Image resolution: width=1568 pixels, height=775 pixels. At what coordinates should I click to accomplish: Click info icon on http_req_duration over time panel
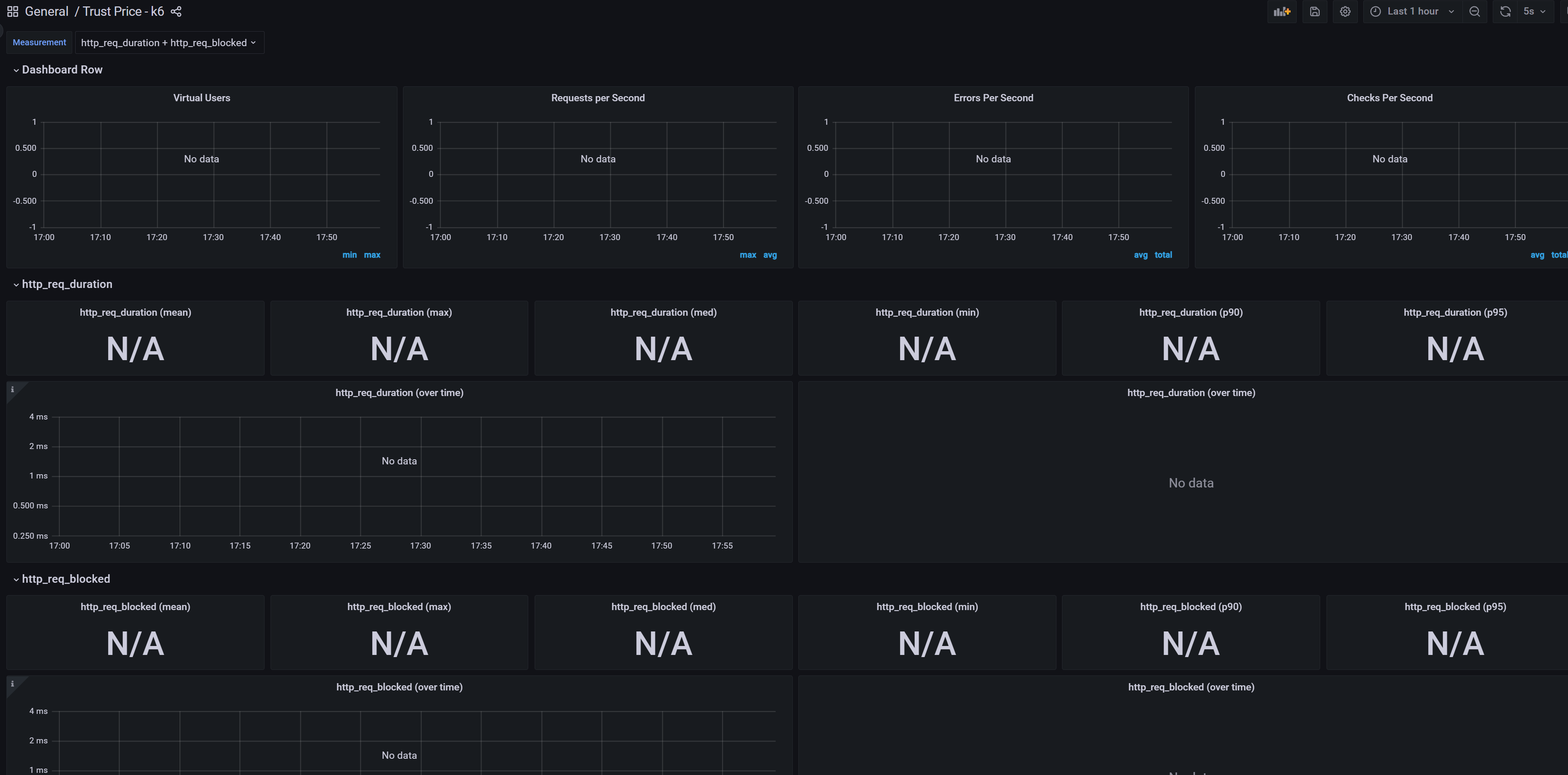click(12, 389)
